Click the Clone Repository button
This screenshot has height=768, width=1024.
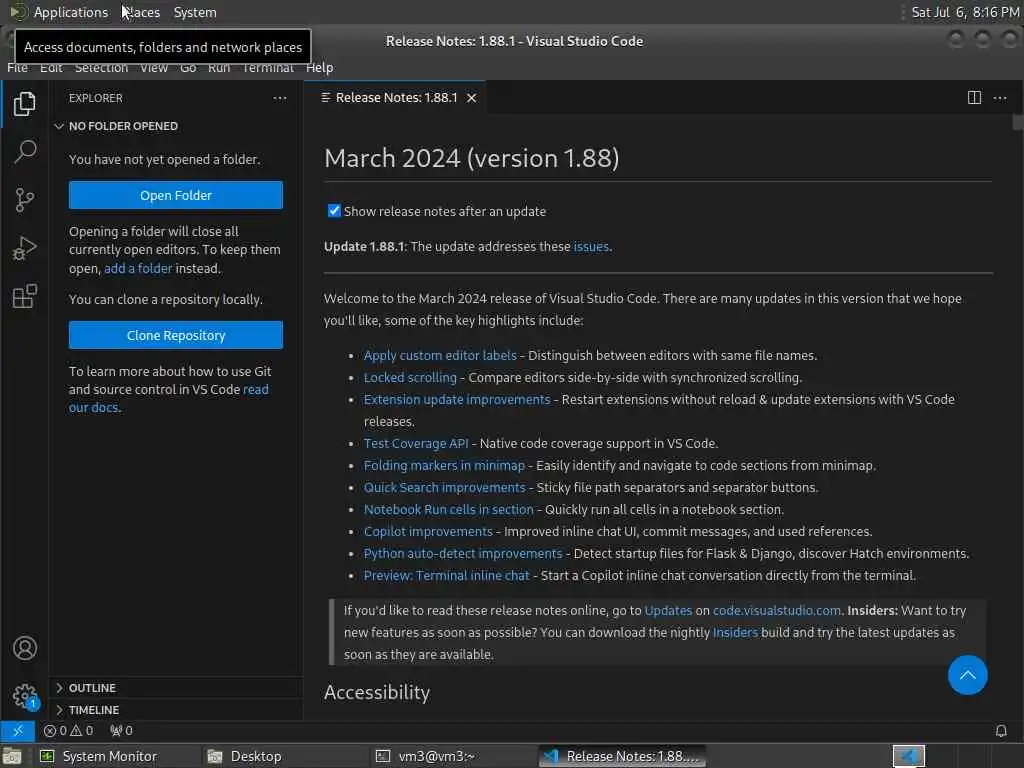(176, 335)
